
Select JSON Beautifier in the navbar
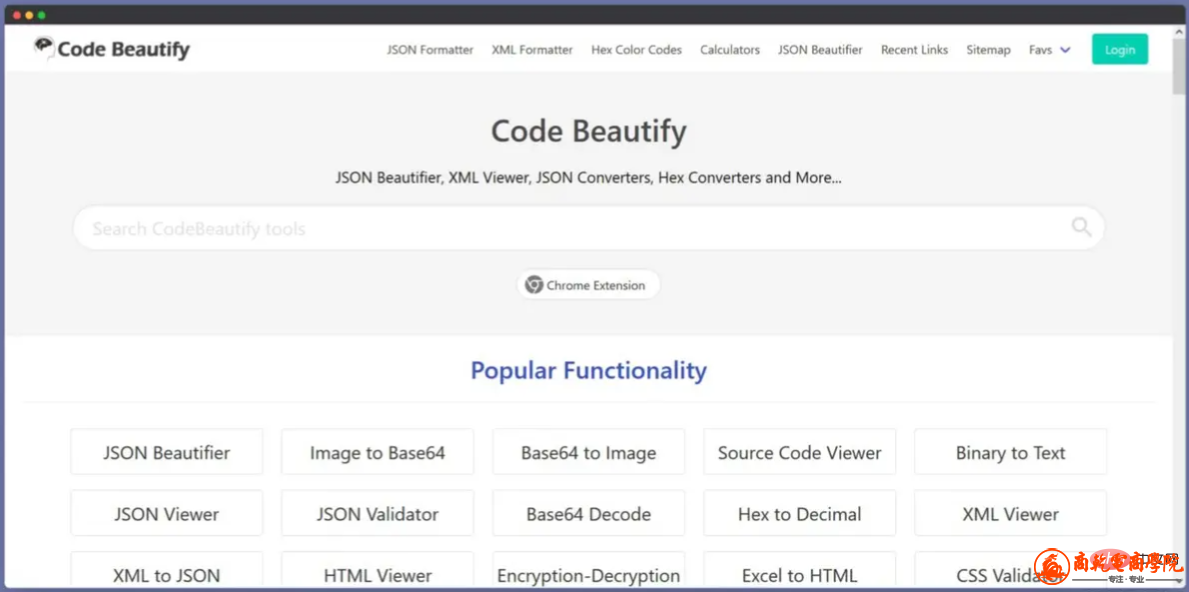pyautogui.click(x=820, y=50)
